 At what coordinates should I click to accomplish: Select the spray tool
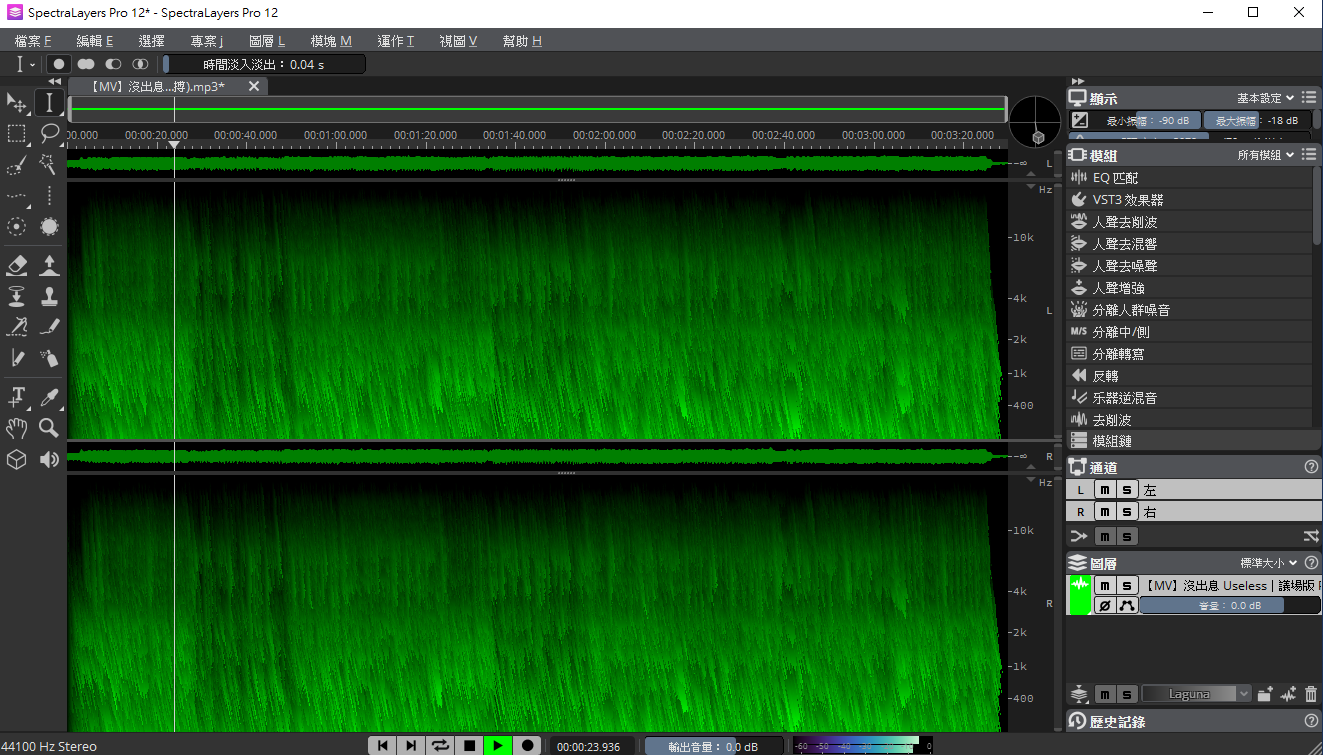[49, 357]
